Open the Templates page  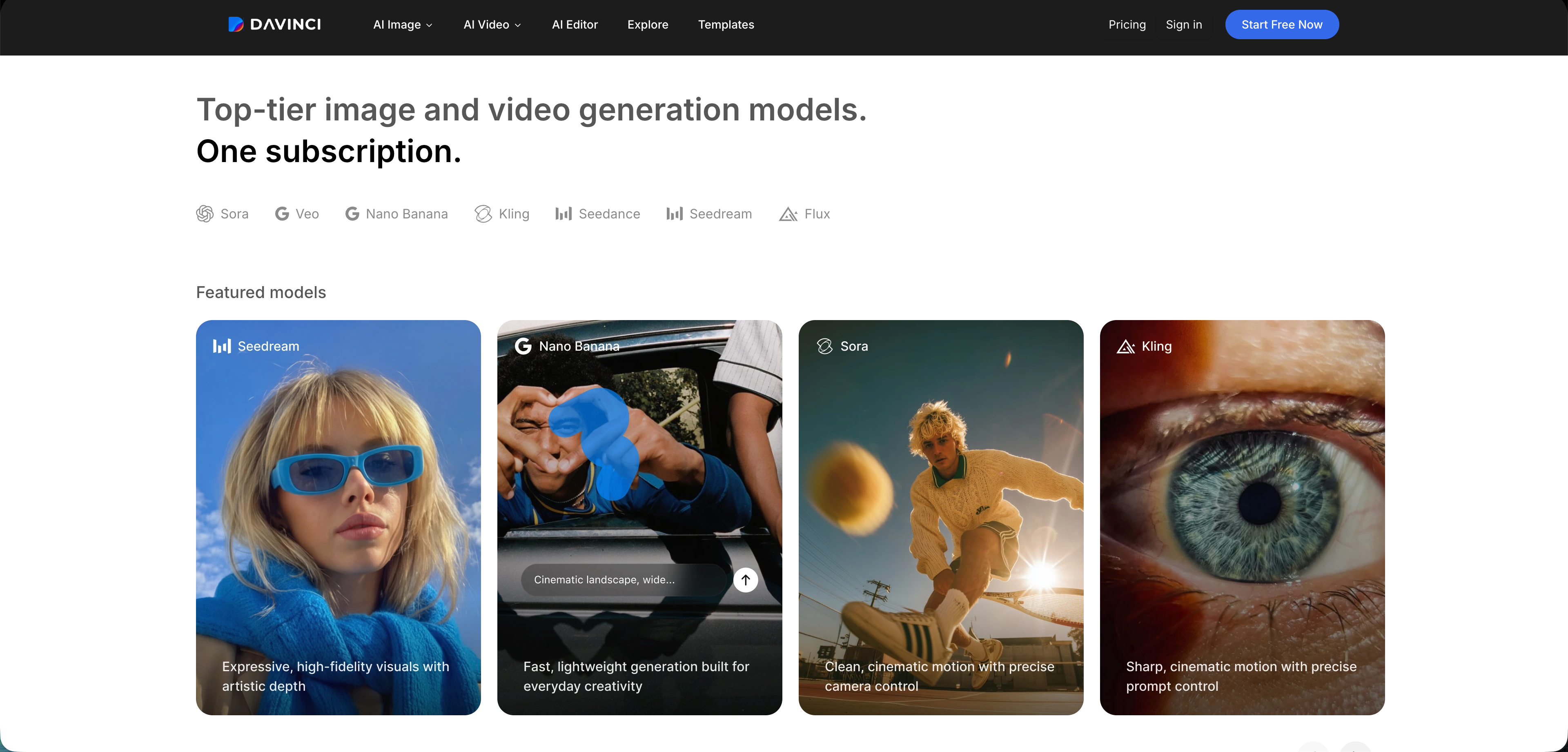(726, 25)
